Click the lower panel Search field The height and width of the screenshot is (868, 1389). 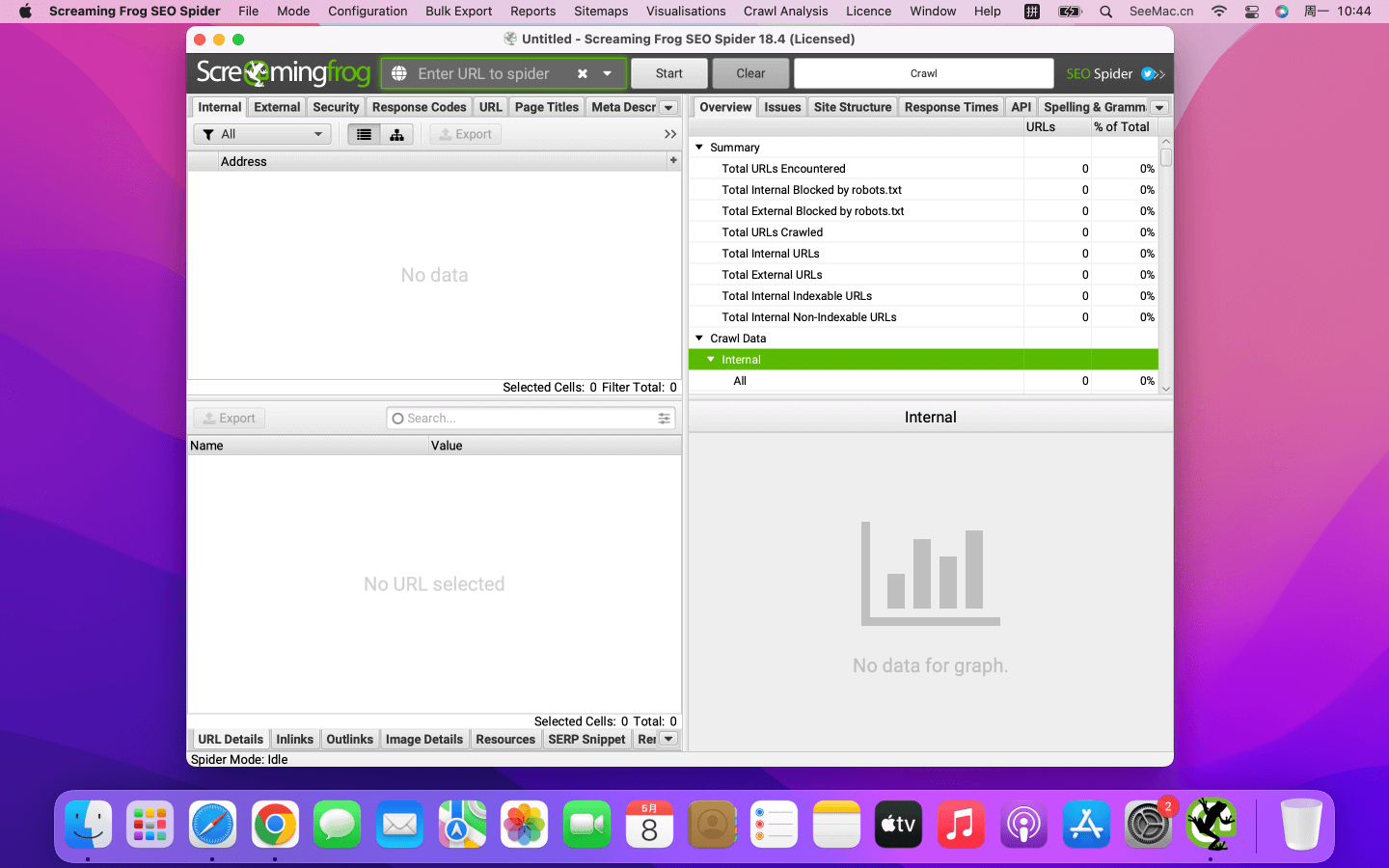[x=526, y=419]
